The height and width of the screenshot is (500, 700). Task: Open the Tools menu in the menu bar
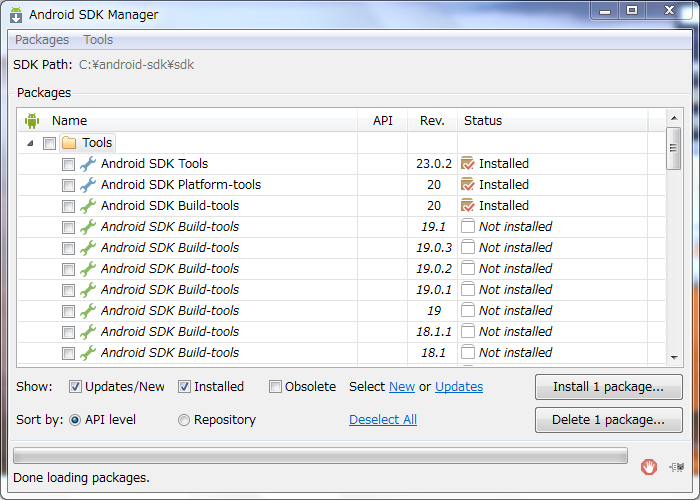pyautogui.click(x=98, y=40)
